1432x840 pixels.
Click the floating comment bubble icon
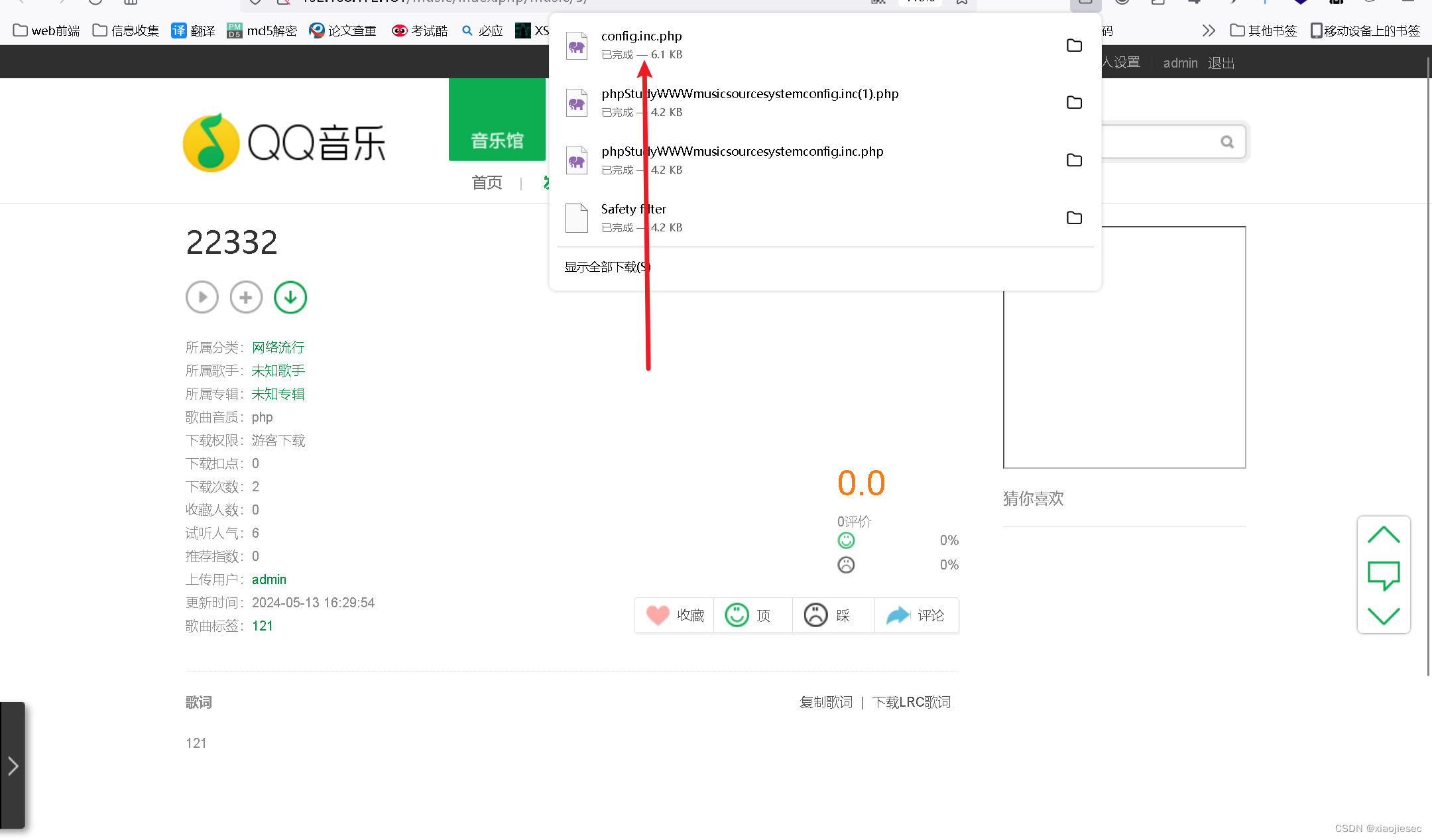coord(1384,574)
